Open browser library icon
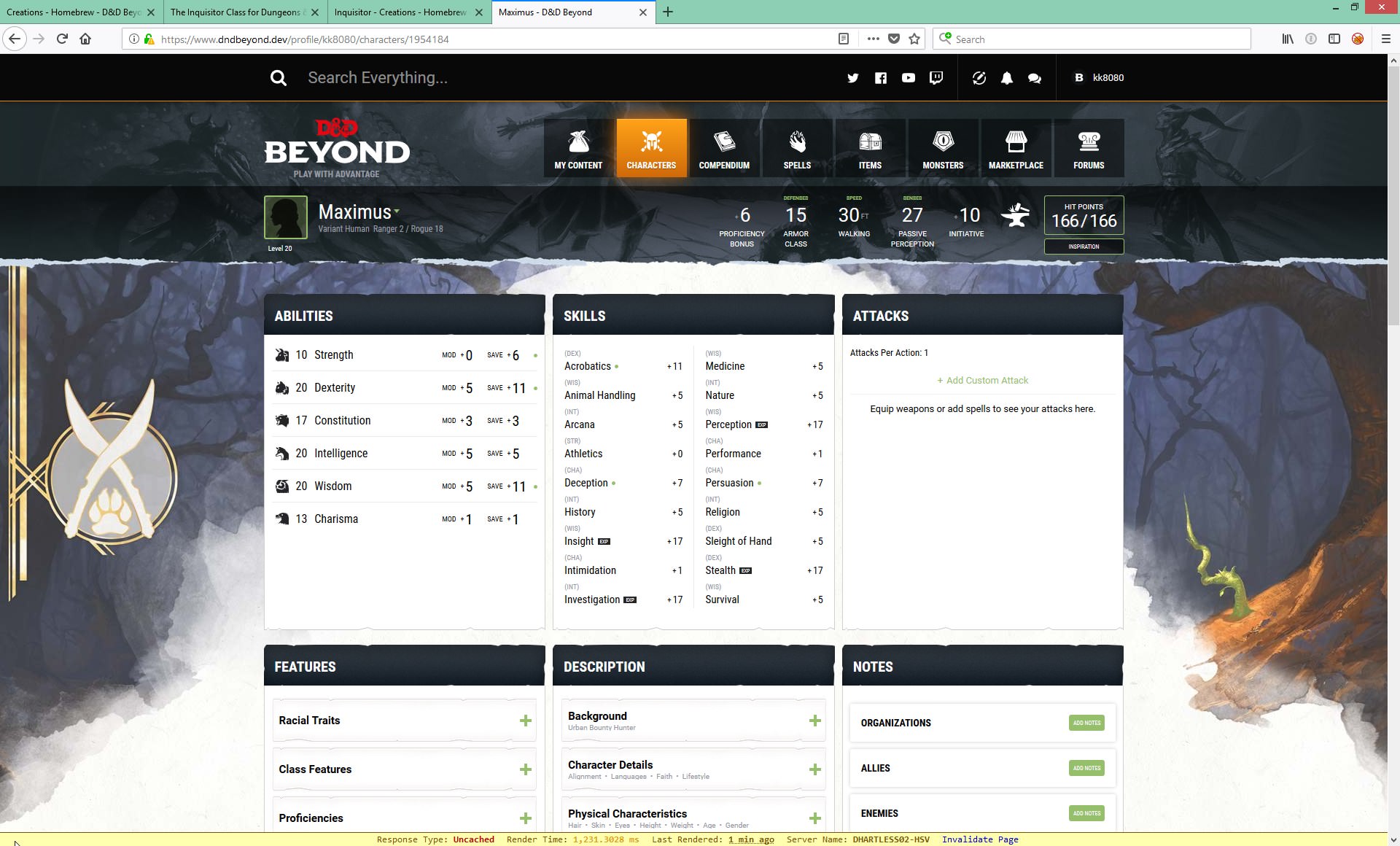 click(1288, 39)
